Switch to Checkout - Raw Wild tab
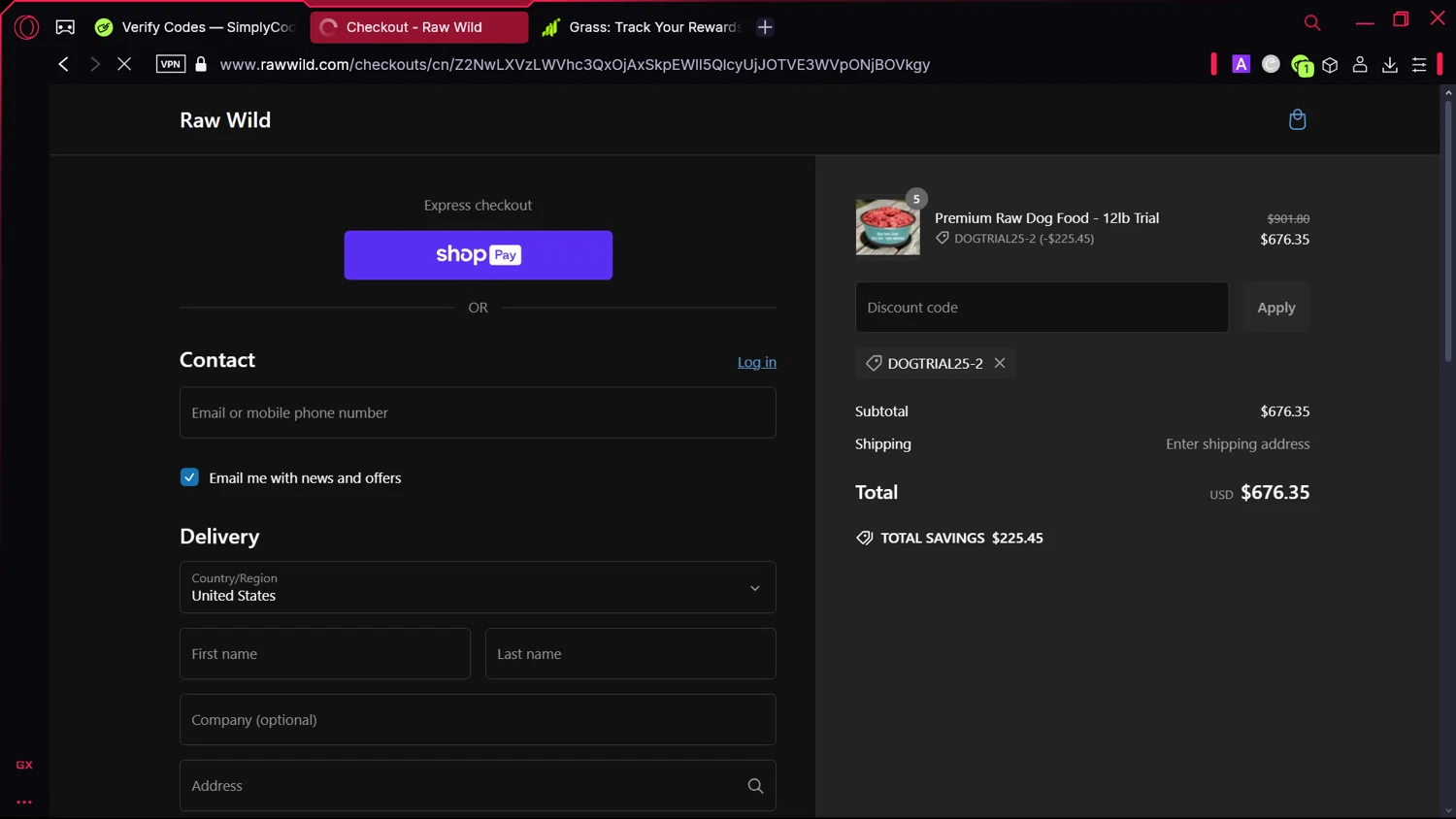The image size is (1456, 819). (418, 27)
